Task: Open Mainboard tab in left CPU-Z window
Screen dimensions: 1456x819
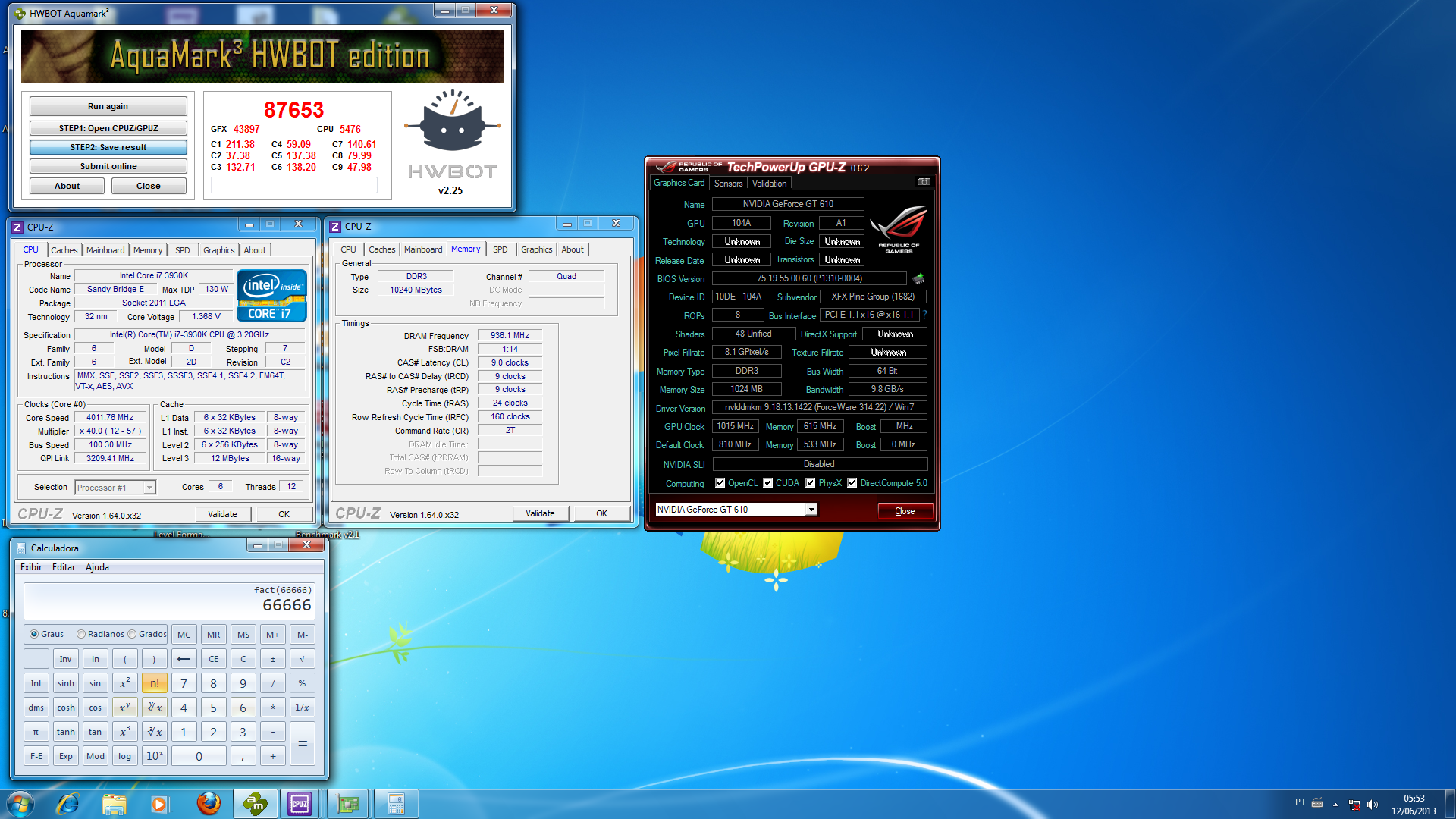Action: [x=105, y=250]
